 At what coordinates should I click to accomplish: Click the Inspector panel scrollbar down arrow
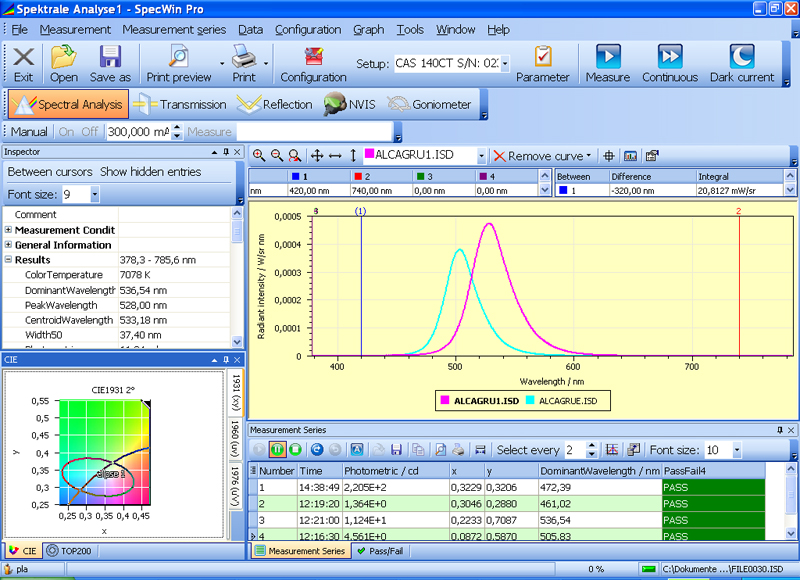pos(237,341)
